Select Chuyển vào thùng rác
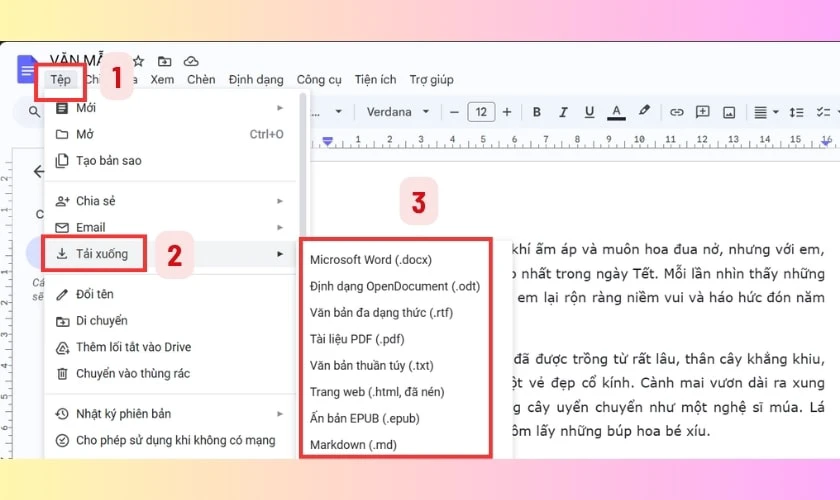This screenshot has width=840, height=500. point(170,373)
